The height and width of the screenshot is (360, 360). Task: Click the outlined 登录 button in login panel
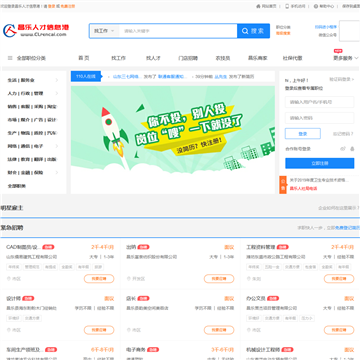(x=303, y=134)
